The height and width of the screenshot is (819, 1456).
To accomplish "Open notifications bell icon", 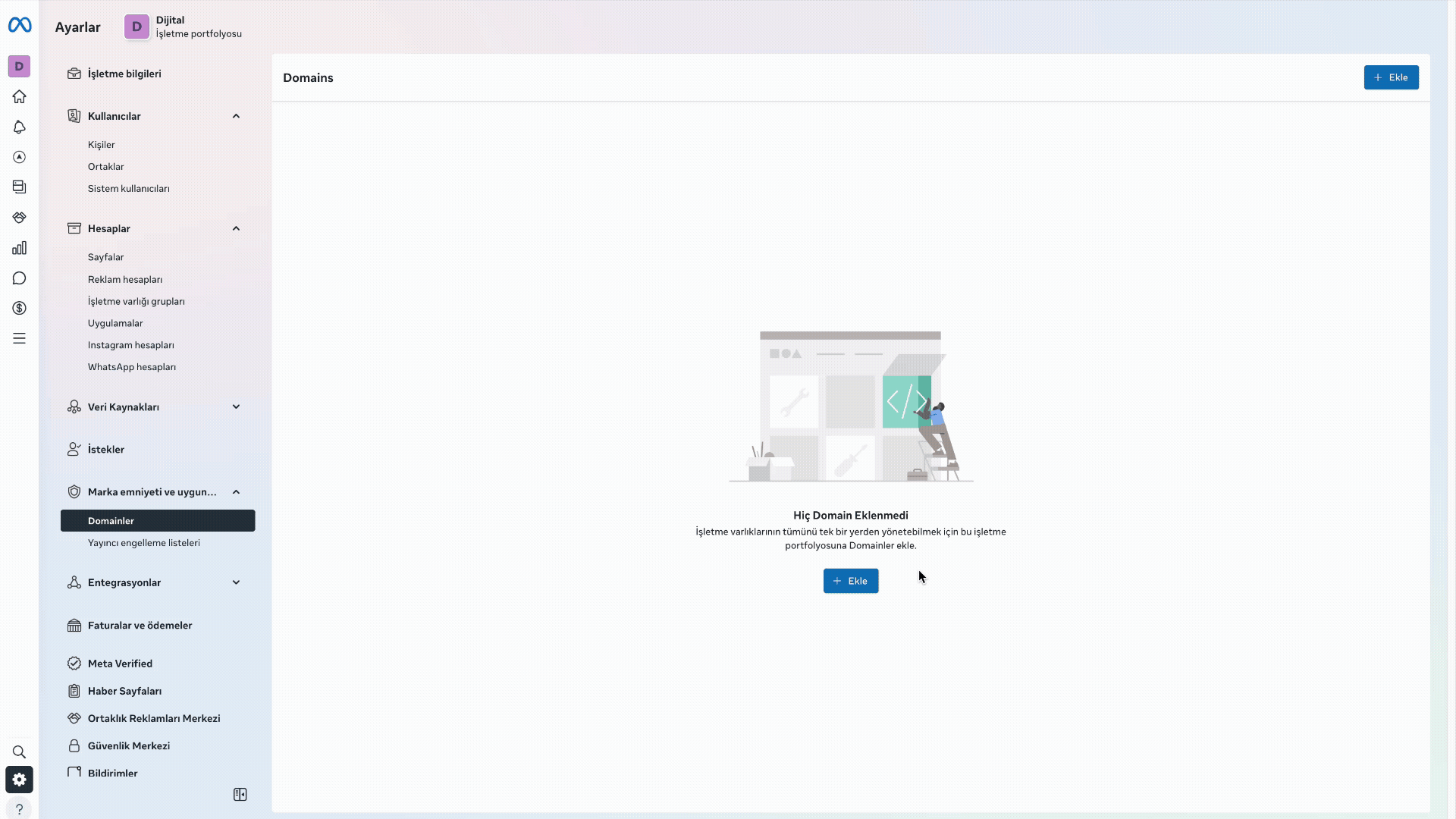I will coord(20,127).
